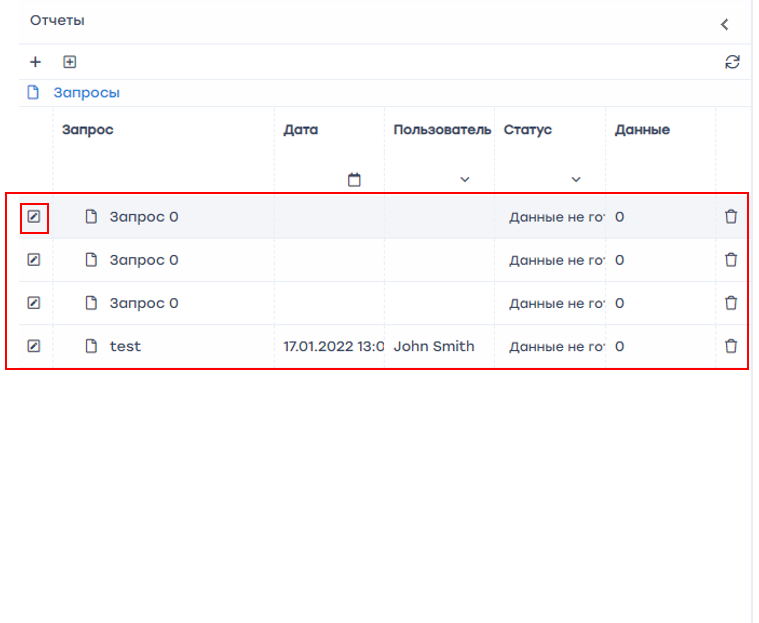Open the Дата calendar filter
The image size is (759, 623).
pos(354,180)
